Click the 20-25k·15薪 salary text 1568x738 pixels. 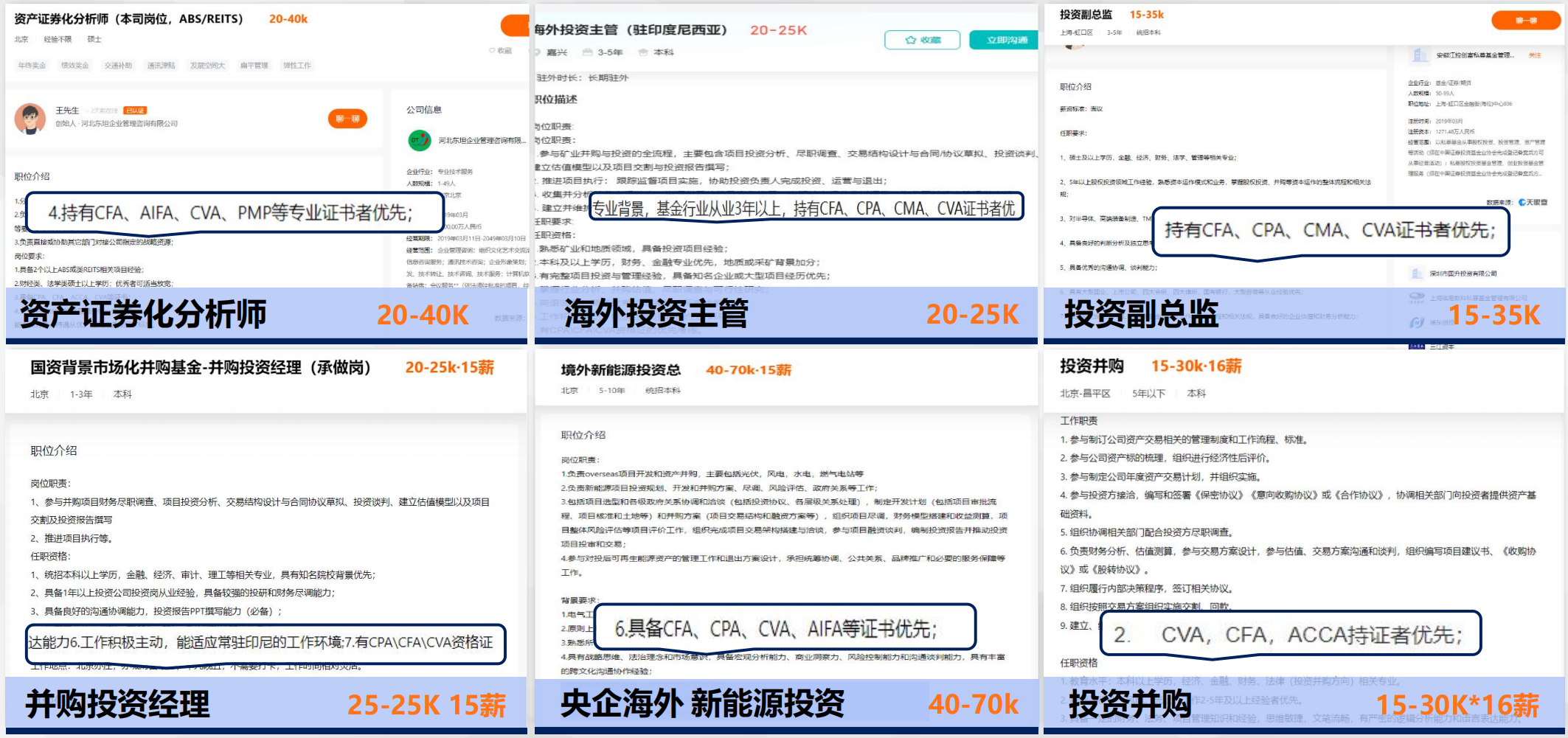pyautogui.click(x=450, y=367)
